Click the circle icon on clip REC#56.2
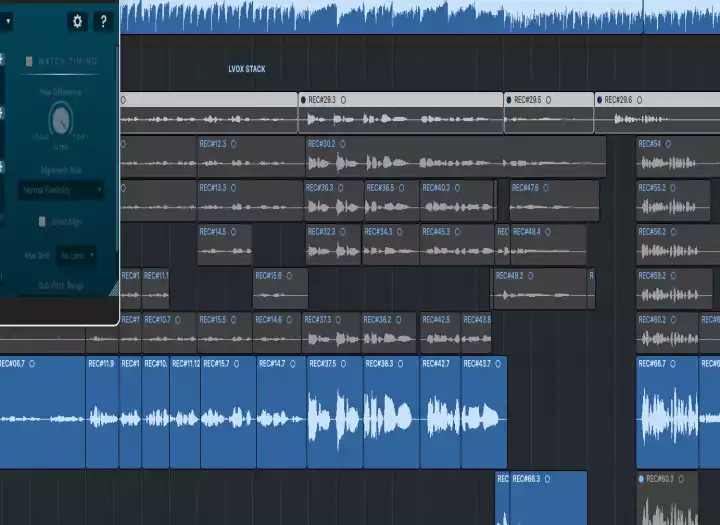 (673, 232)
